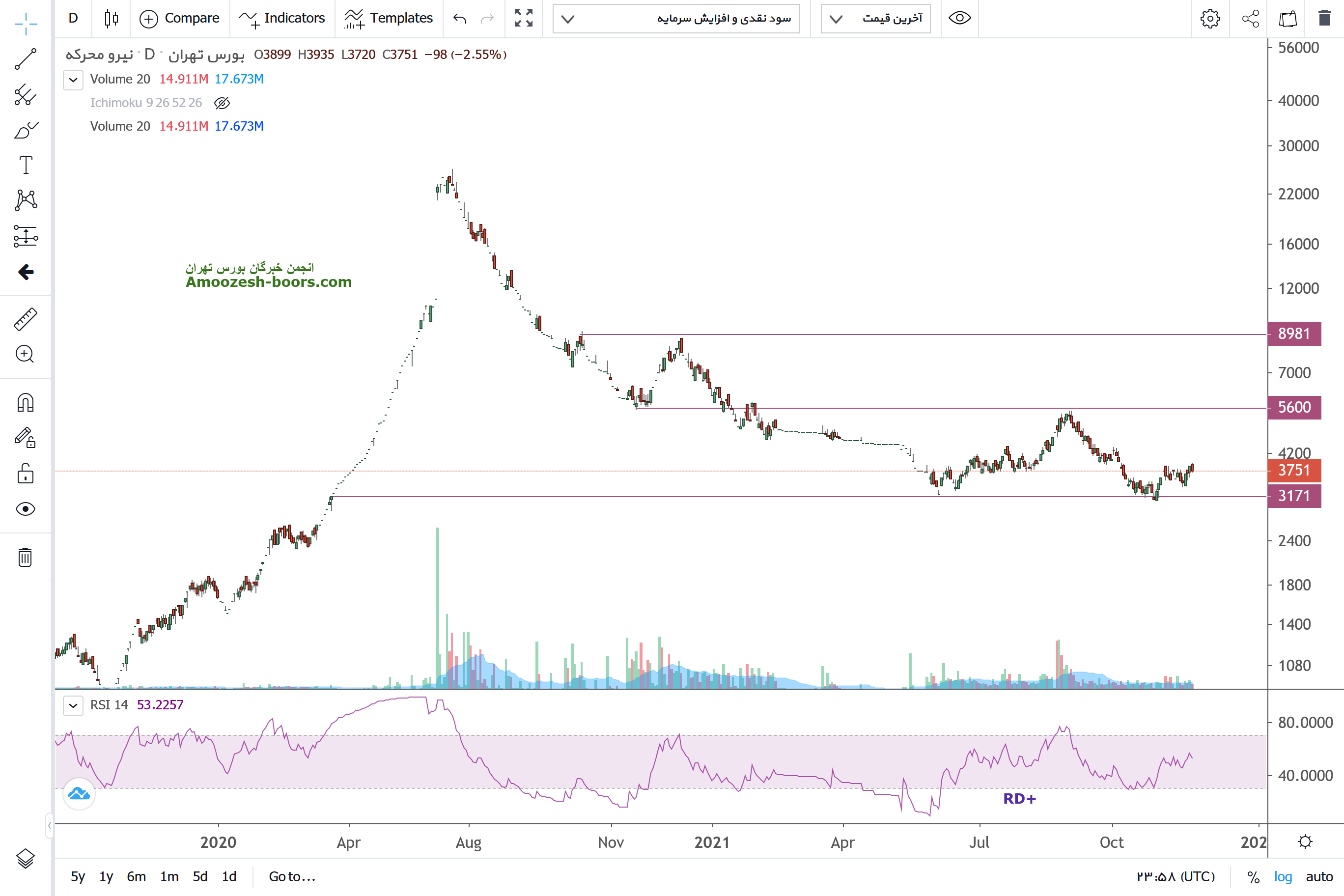Screen dimensions: 1344x896
Task: Activate the magnet snap mode
Action: click(x=25, y=403)
